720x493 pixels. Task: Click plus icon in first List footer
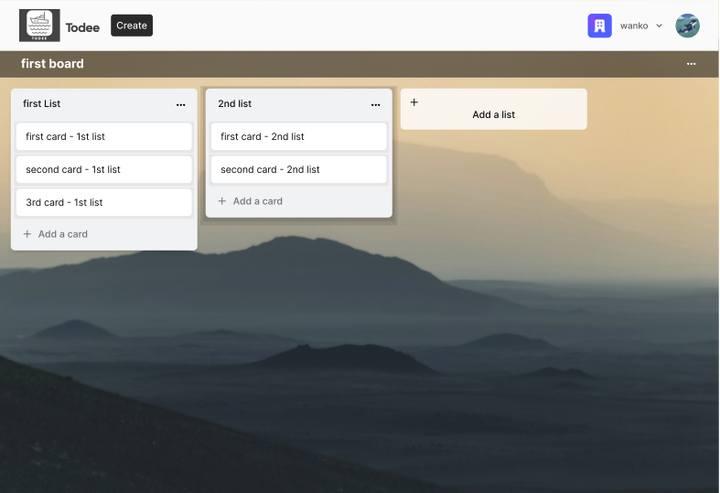coord(27,234)
